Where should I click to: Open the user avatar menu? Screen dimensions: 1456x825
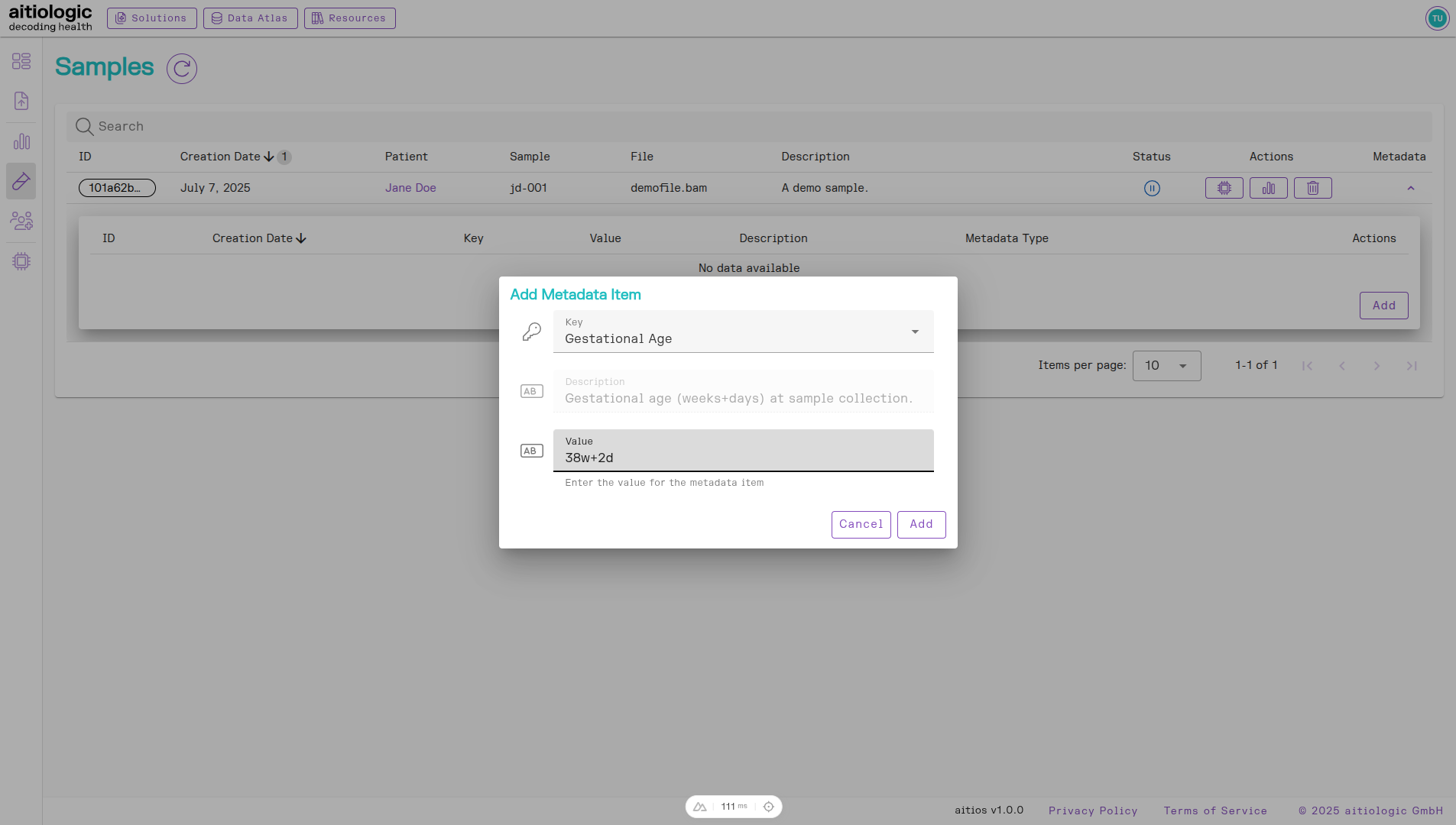1437,18
